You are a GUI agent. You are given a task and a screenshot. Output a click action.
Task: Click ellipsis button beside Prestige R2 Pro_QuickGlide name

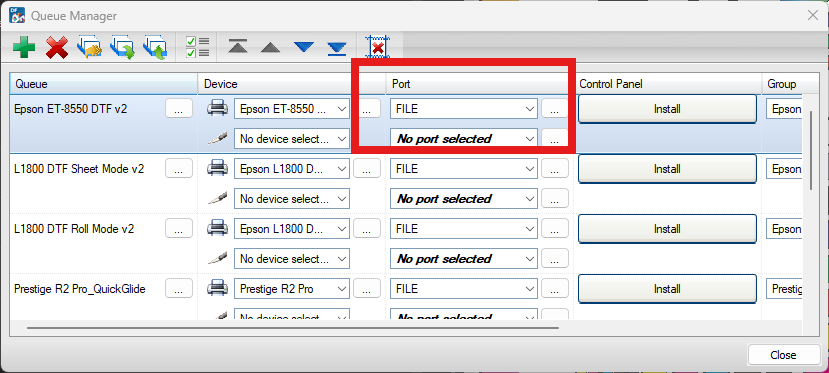pos(179,288)
